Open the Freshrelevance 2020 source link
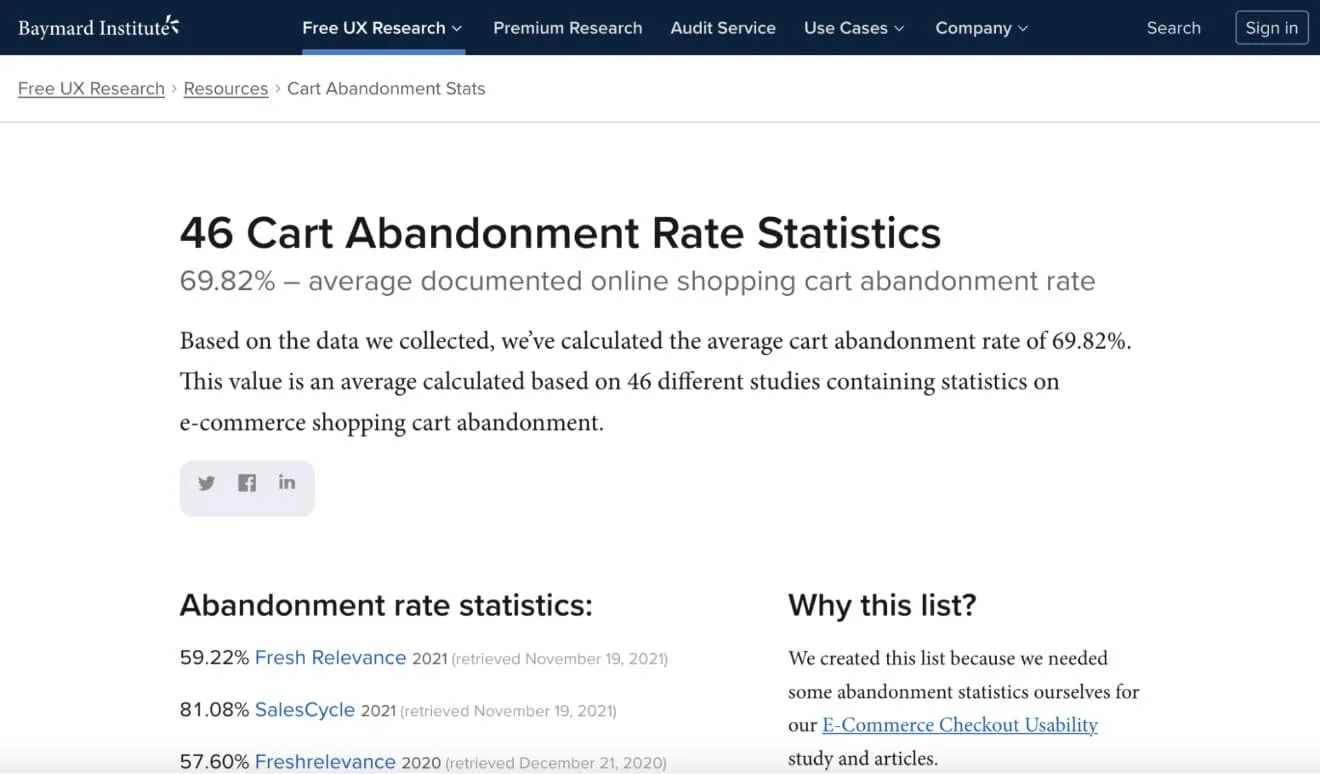Screen dimensions: 1320x774 [x=325, y=762]
